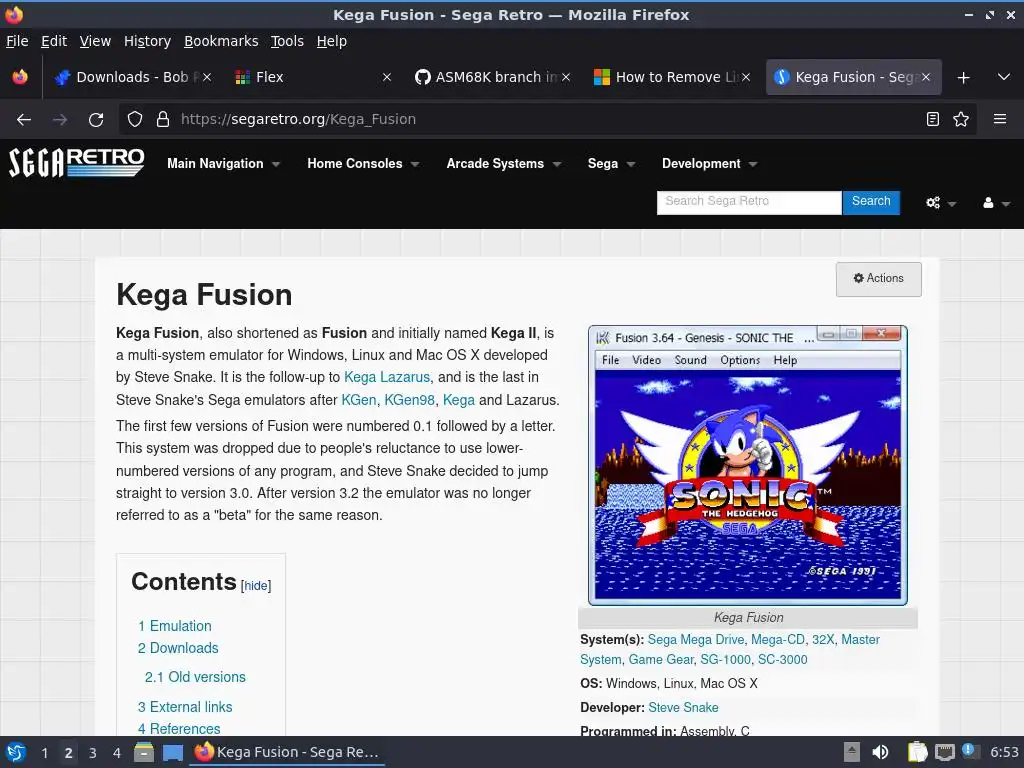Open the View menu
1024x768 pixels.
click(x=95, y=41)
